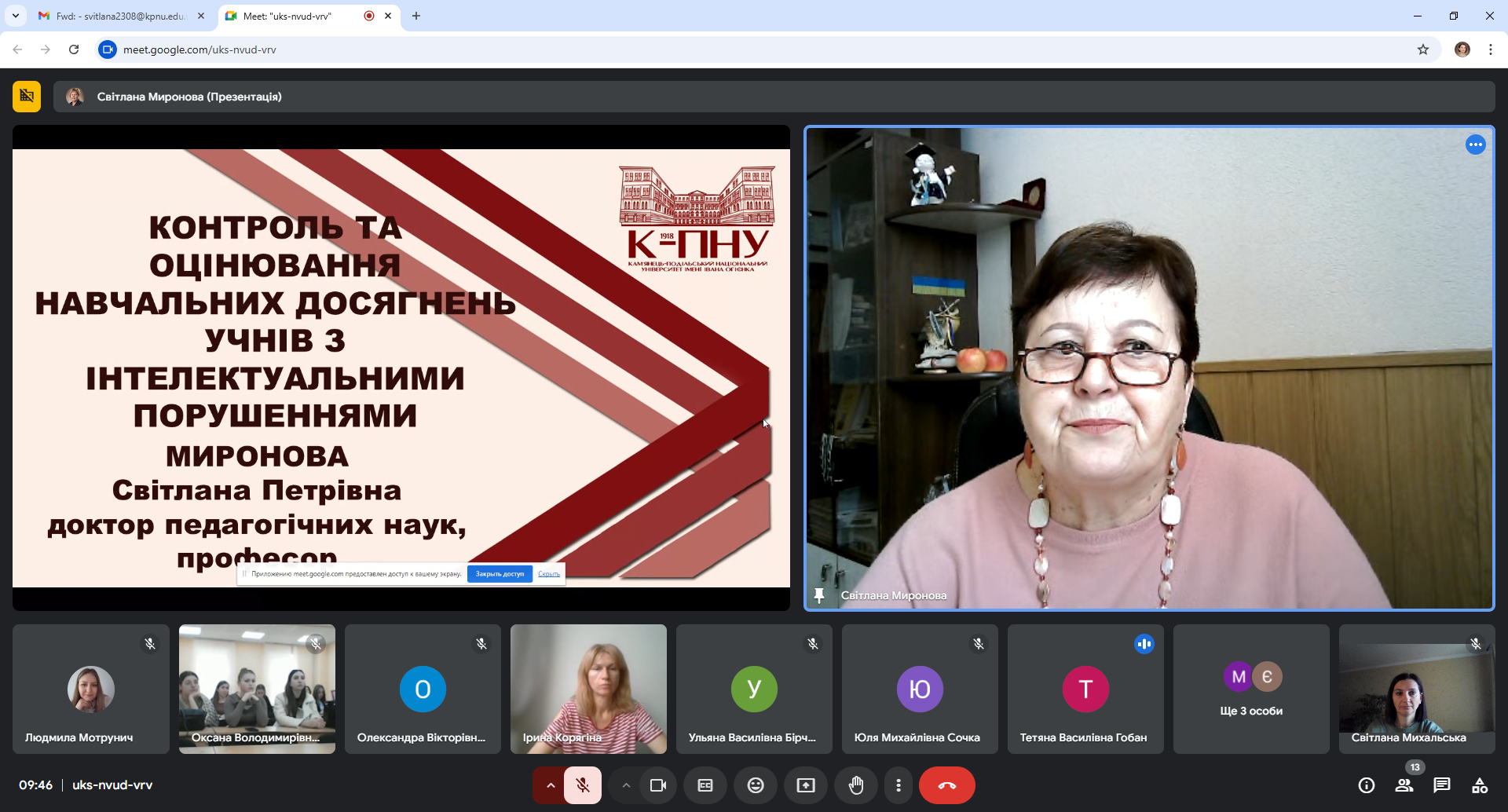Leave the call with the red hang-up button
1508x812 pixels.
pos(946,785)
